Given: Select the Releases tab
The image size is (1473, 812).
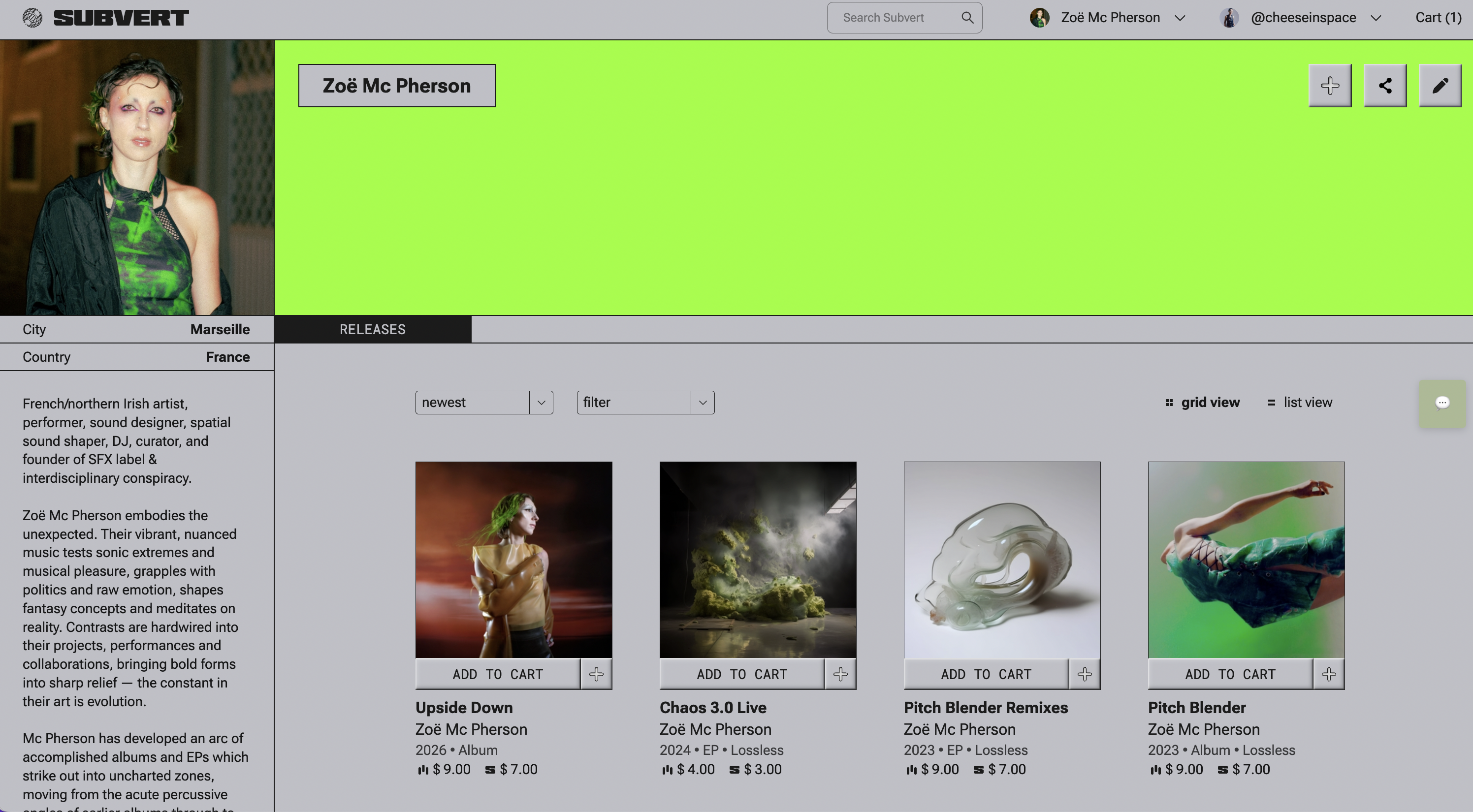Looking at the screenshot, I should pyautogui.click(x=373, y=330).
